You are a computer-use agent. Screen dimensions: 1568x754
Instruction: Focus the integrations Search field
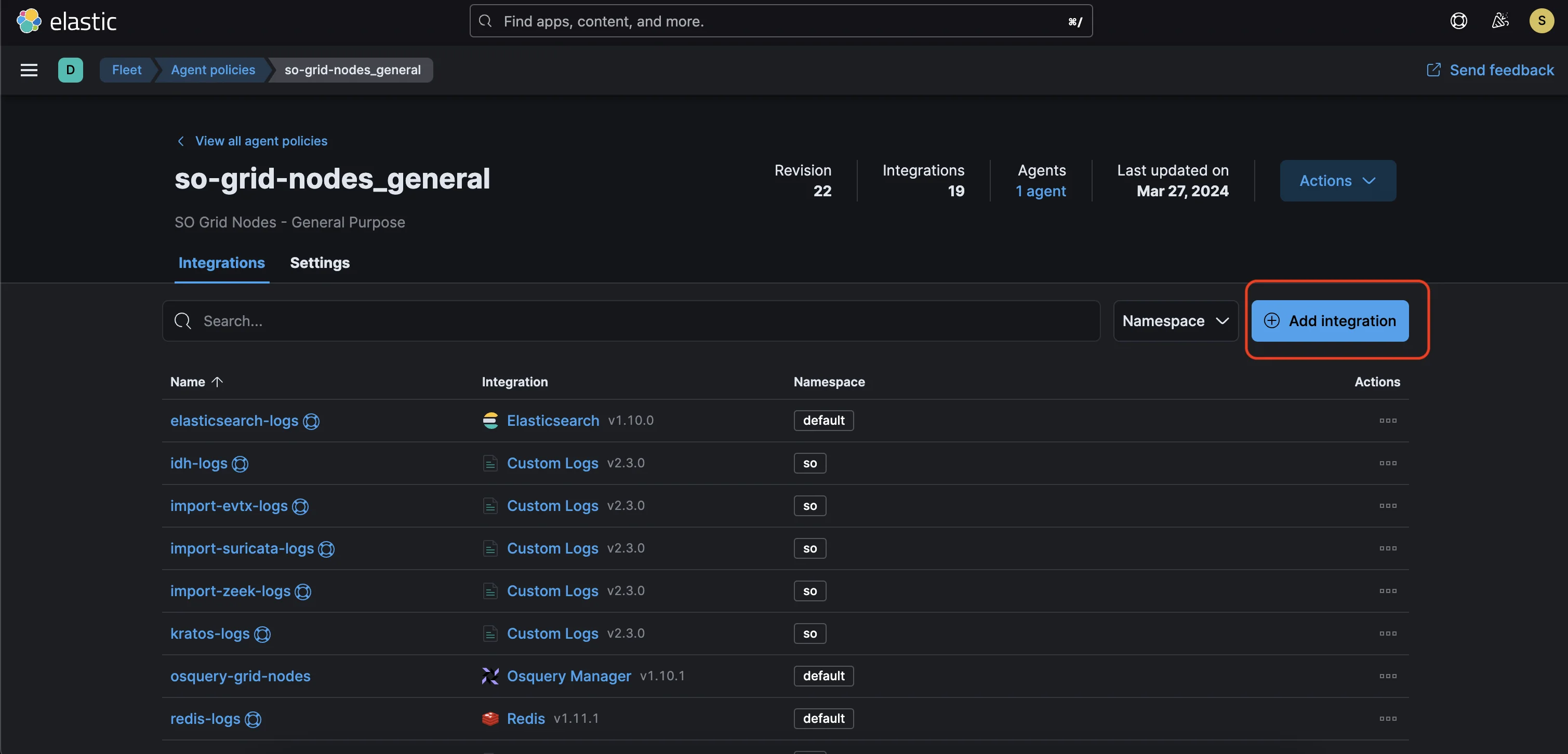[x=631, y=321]
